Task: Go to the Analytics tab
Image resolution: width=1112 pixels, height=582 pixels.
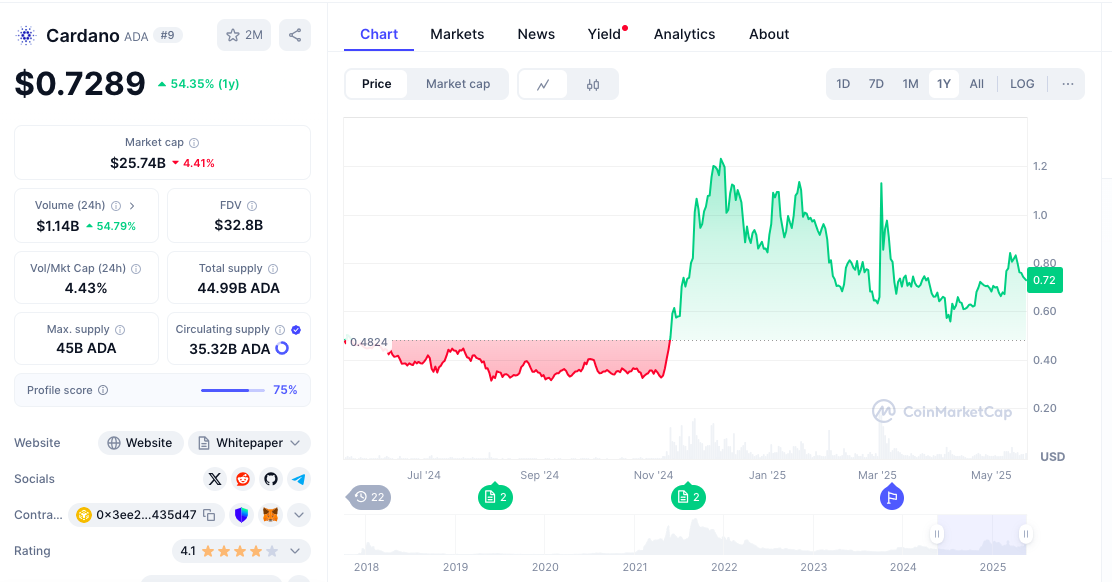Action: click(x=684, y=34)
